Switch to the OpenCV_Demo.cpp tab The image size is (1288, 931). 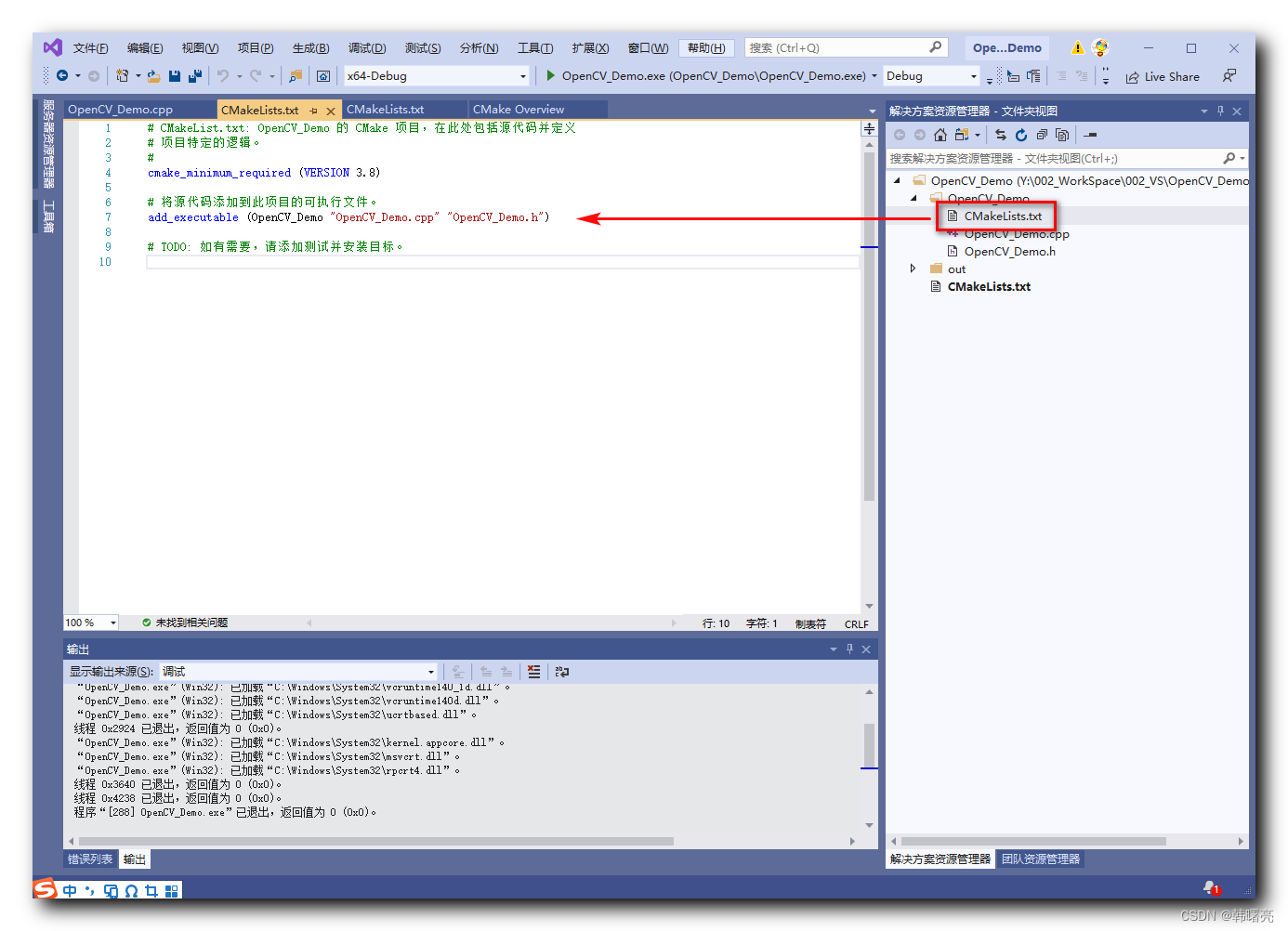click(x=139, y=110)
